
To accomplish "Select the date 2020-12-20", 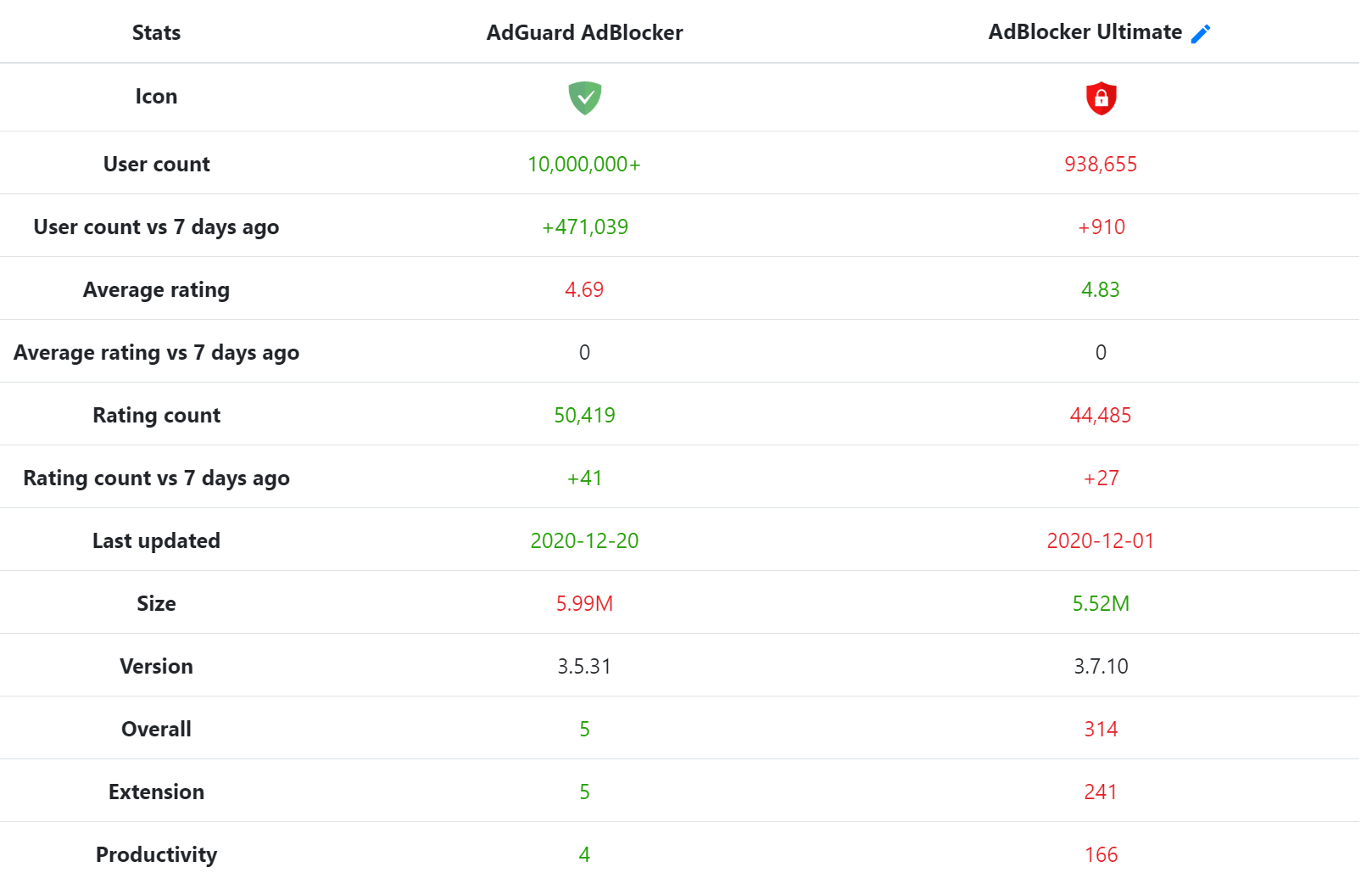I will pos(584,541).
